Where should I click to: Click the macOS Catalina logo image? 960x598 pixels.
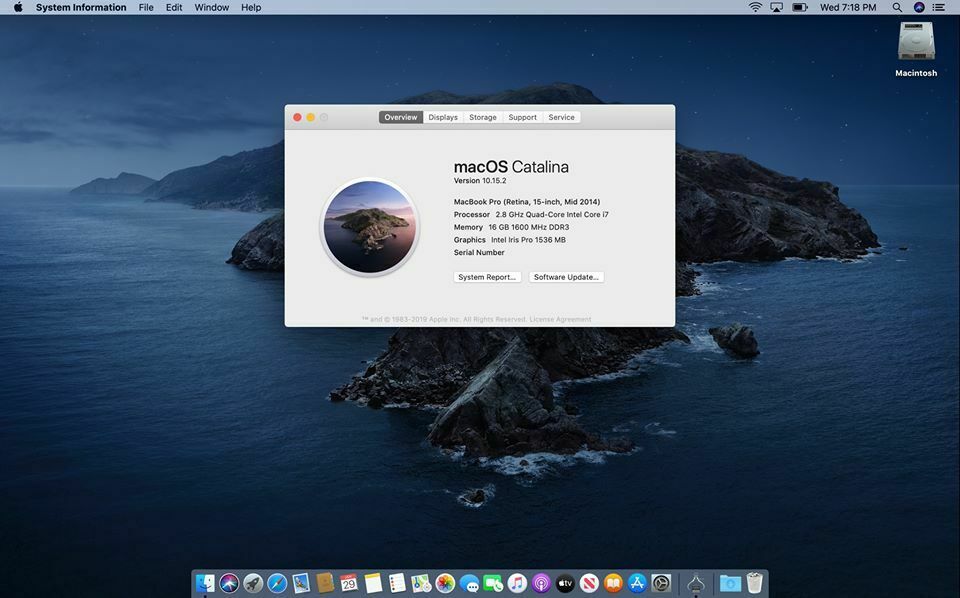[x=370, y=226]
